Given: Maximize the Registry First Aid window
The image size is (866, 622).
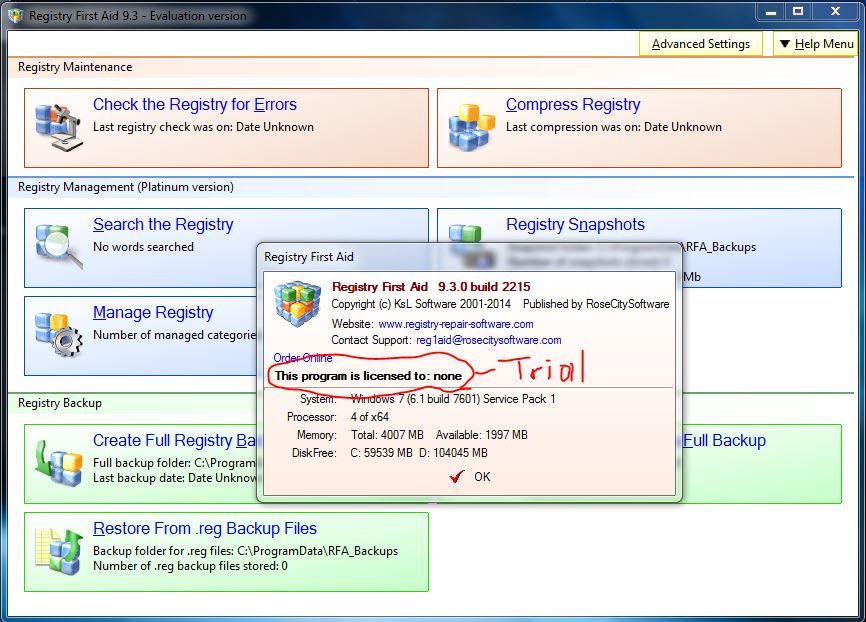Looking at the screenshot, I should 798,11.
